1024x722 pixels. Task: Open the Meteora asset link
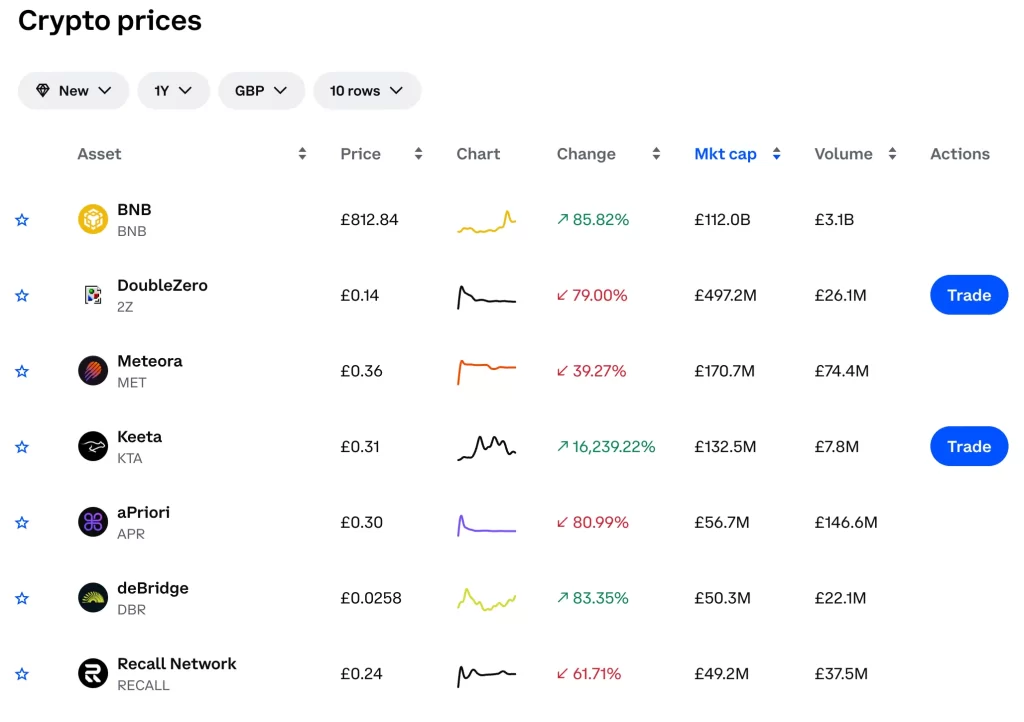(150, 361)
